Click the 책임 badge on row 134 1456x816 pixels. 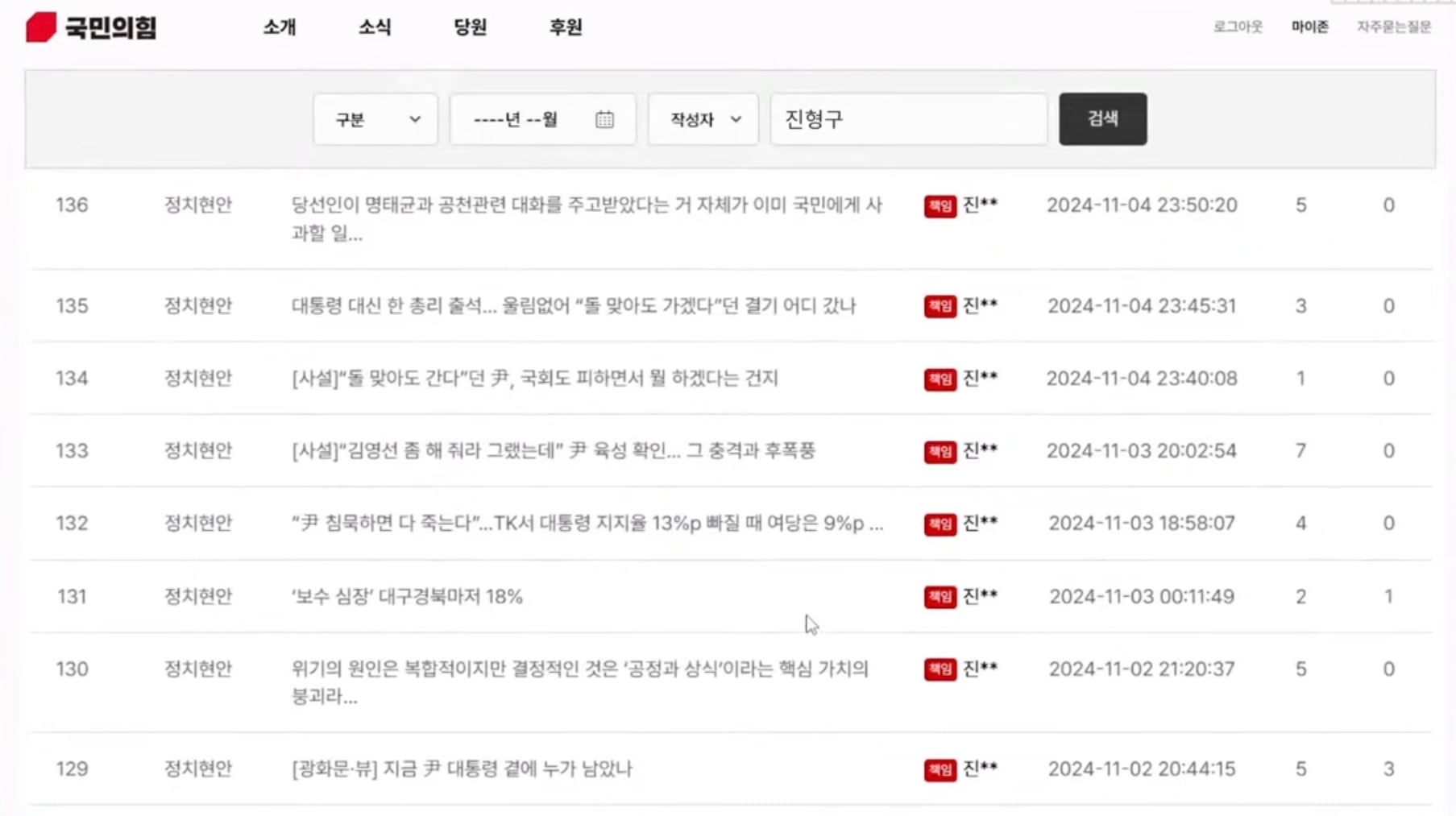click(940, 379)
